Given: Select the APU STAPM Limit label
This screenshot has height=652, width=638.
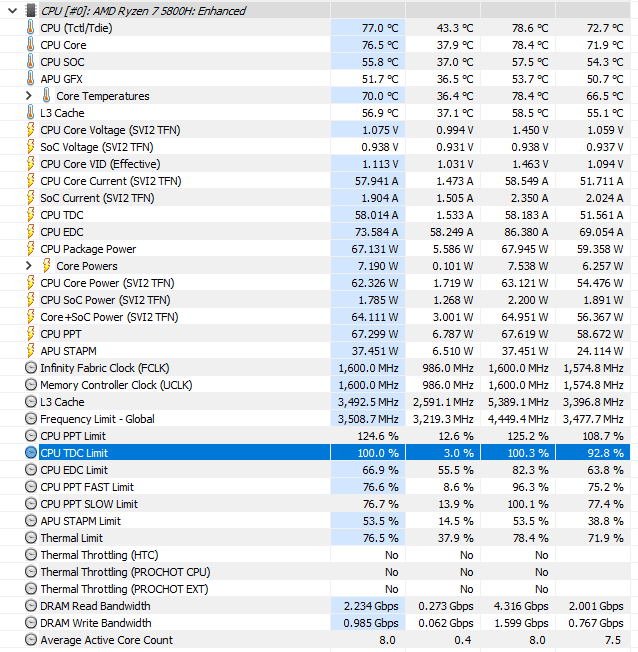Looking at the screenshot, I should pyautogui.click(x=80, y=521).
